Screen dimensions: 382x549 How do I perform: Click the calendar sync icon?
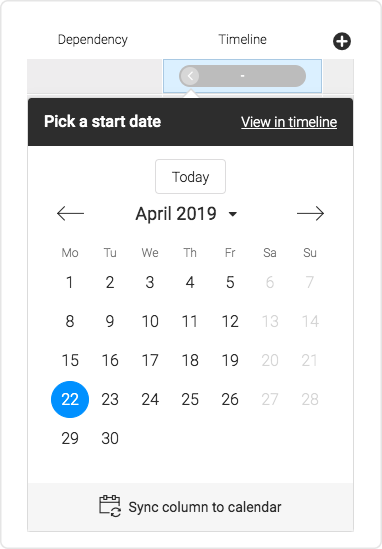click(110, 506)
